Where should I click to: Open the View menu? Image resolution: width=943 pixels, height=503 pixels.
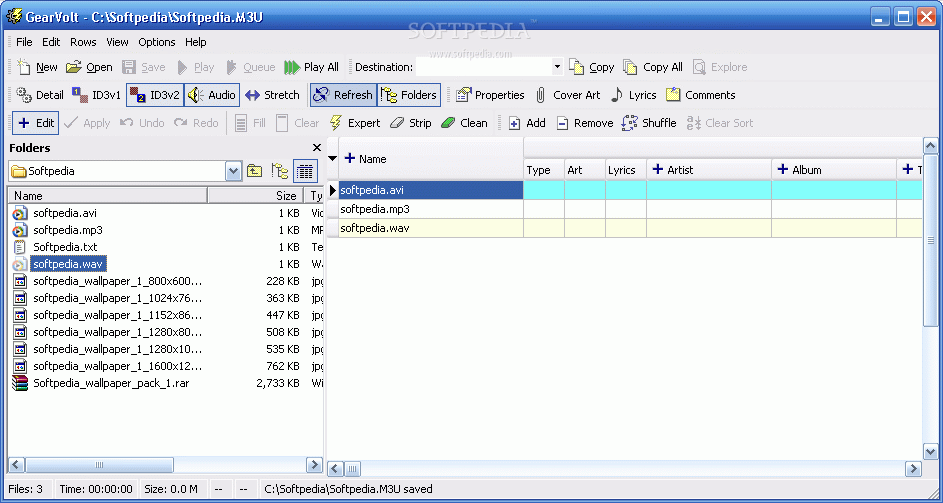pyautogui.click(x=117, y=42)
